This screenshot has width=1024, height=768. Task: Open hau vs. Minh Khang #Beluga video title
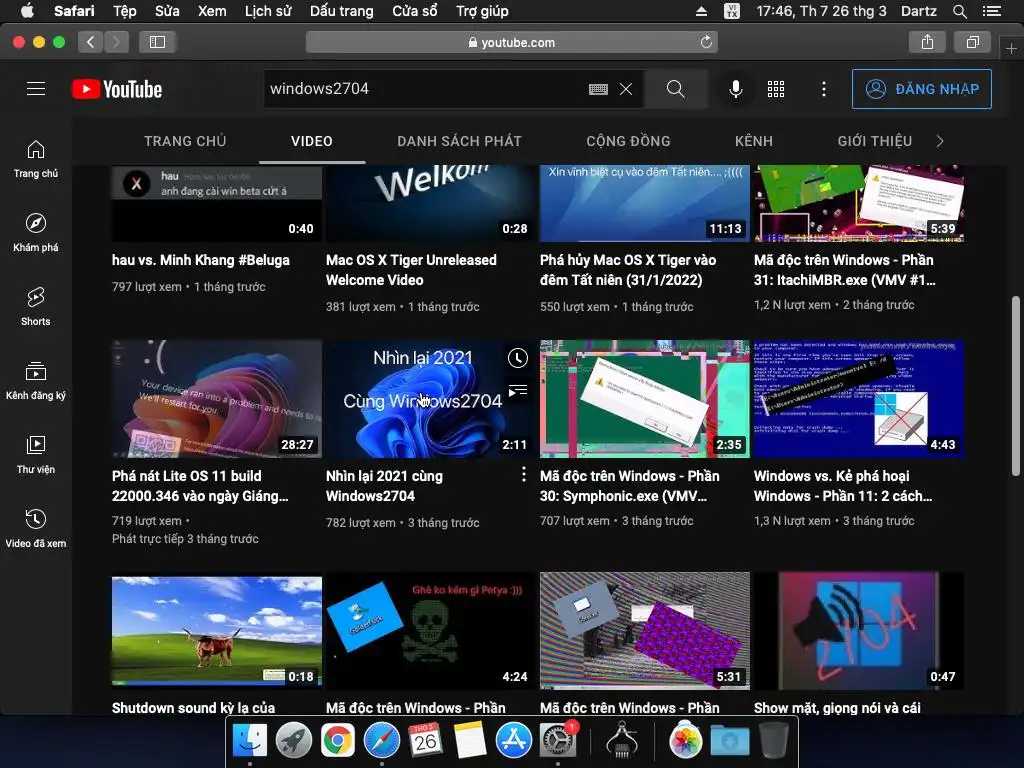click(x=200, y=260)
